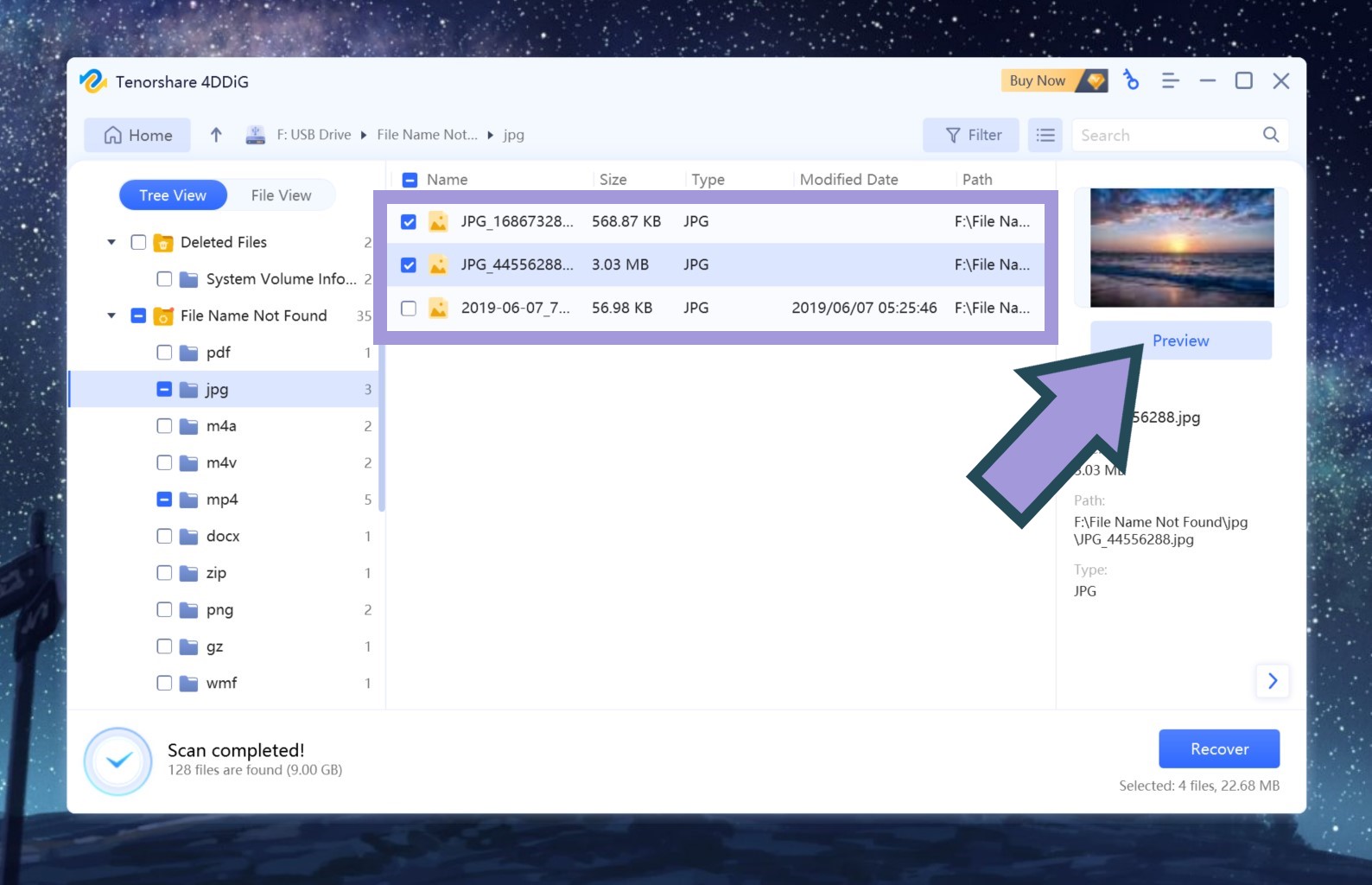Open the Filter options
The height and width of the screenshot is (885, 1372).
tap(972, 135)
